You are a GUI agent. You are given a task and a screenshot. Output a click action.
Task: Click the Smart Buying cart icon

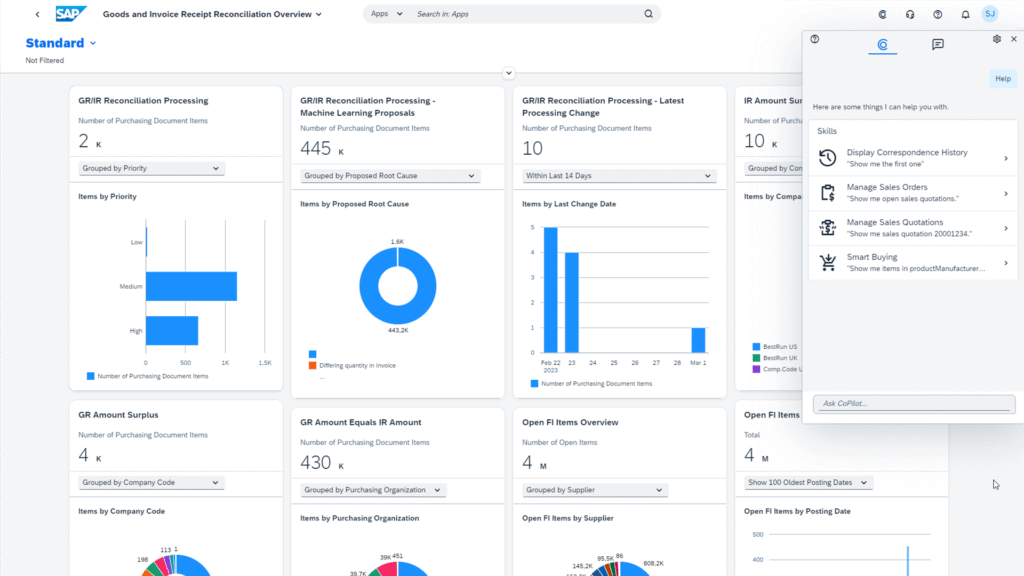[x=827, y=263]
